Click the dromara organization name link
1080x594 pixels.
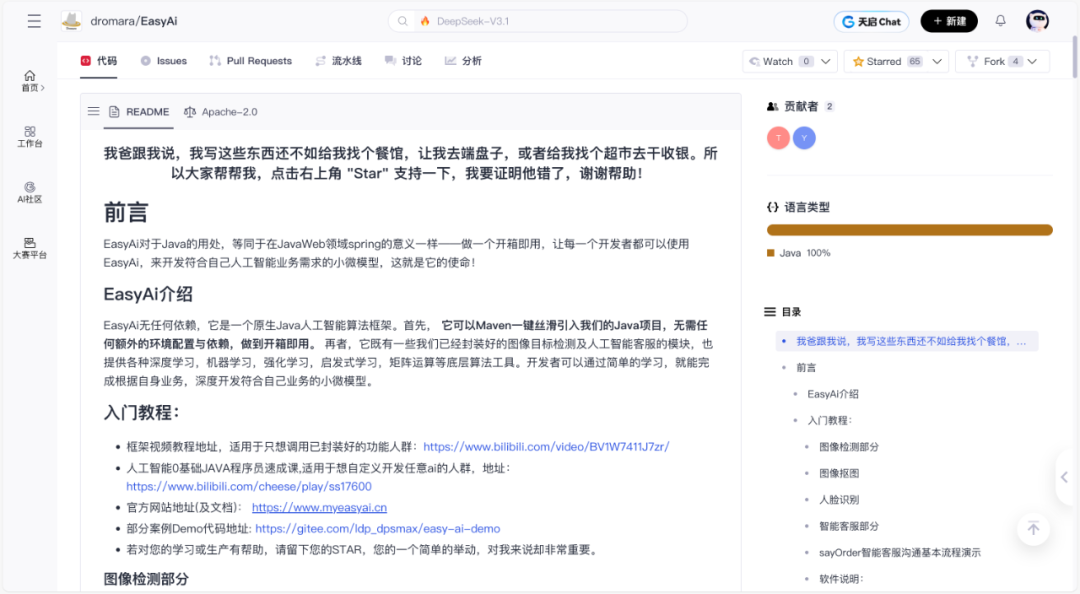[113, 21]
